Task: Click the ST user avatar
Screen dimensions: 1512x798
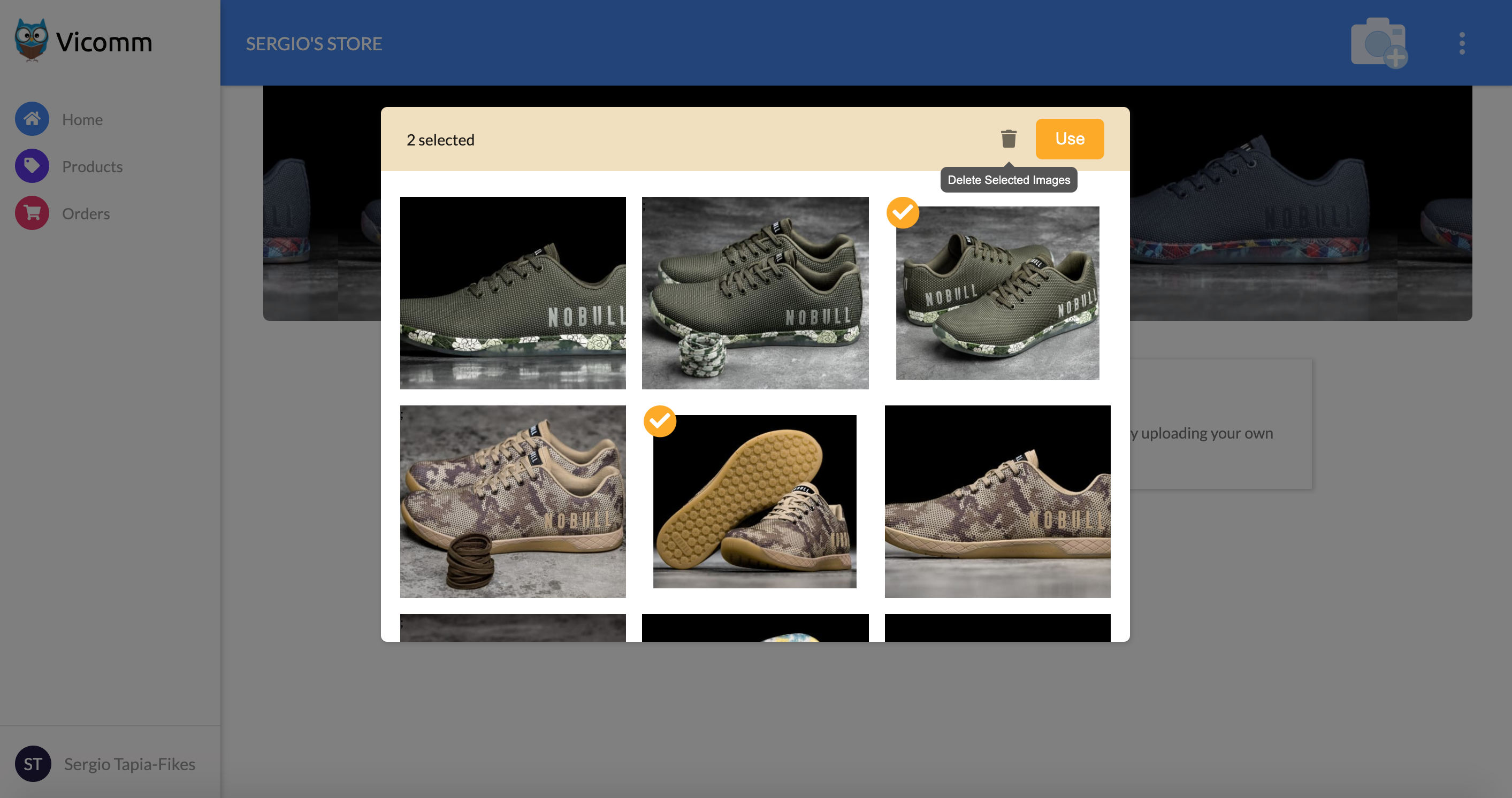Action: click(x=33, y=763)
